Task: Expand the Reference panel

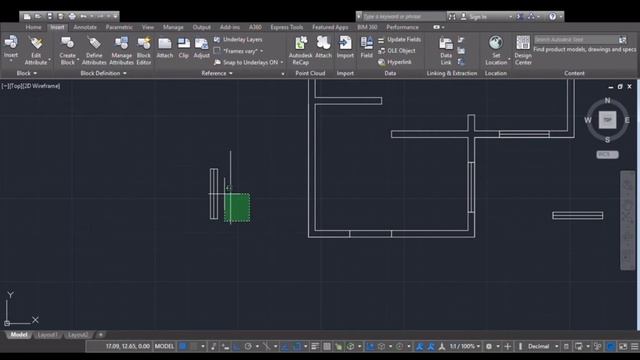Action: tap(217, 73)
